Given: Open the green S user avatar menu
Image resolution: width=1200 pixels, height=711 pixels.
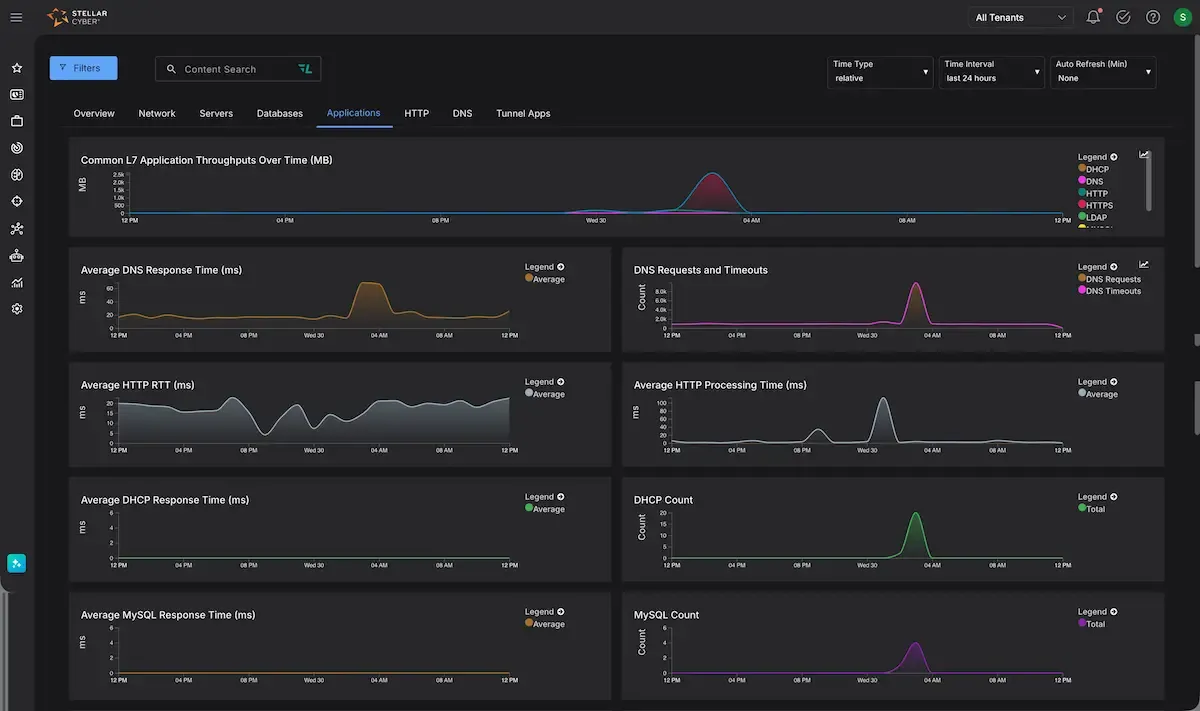Looking at the screenshot, I should tap(1183, 17).
